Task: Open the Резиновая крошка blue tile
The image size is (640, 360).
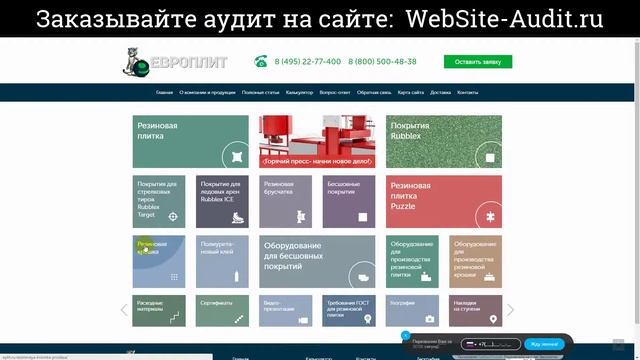Action: (159, 262)
